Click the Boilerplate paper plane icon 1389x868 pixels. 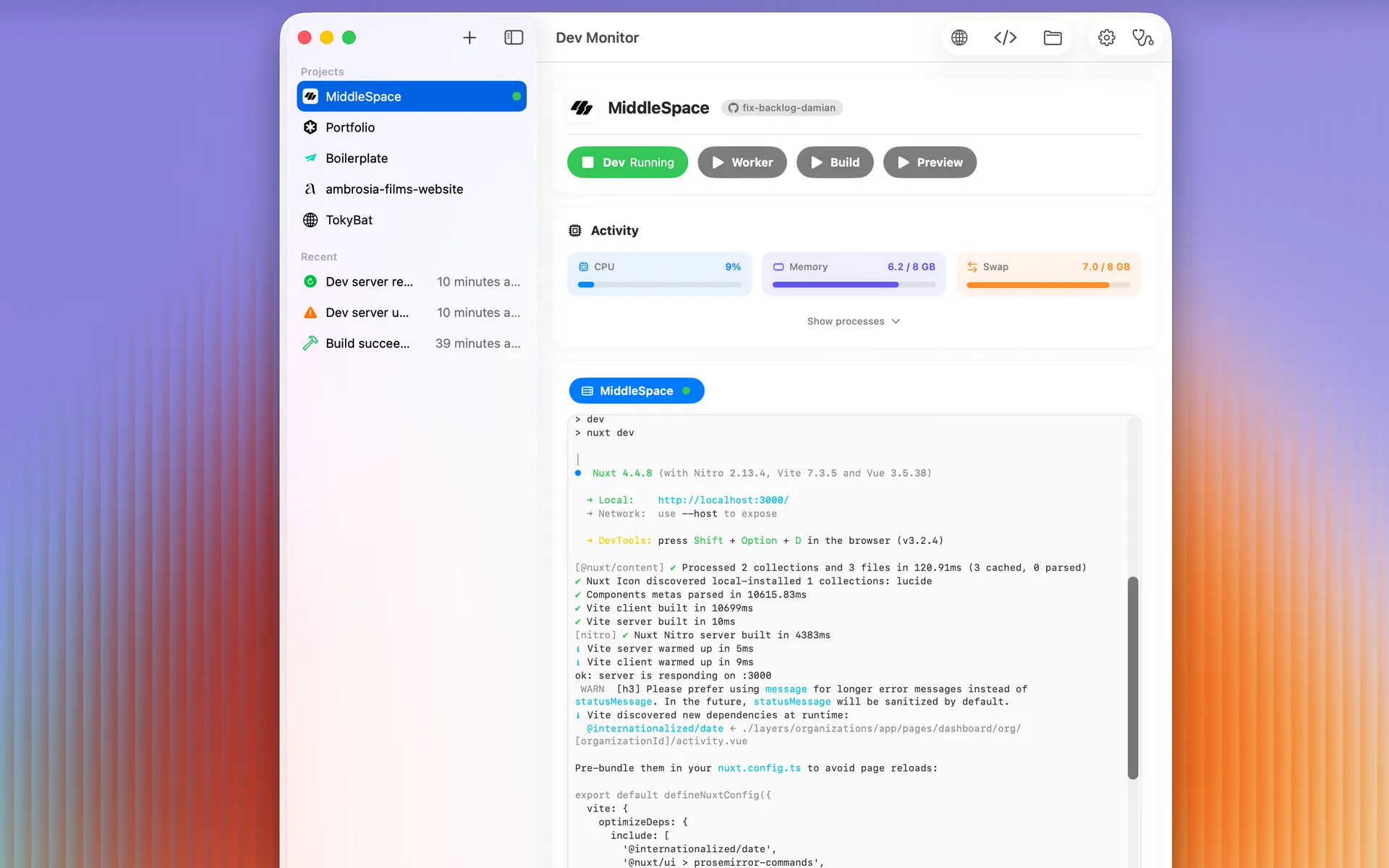tap(310, 158)
